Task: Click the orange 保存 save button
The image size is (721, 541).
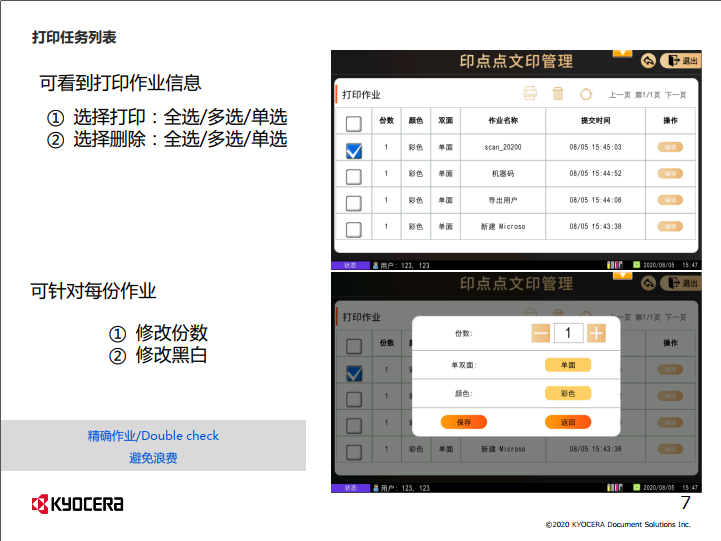Action: point(464,422)
